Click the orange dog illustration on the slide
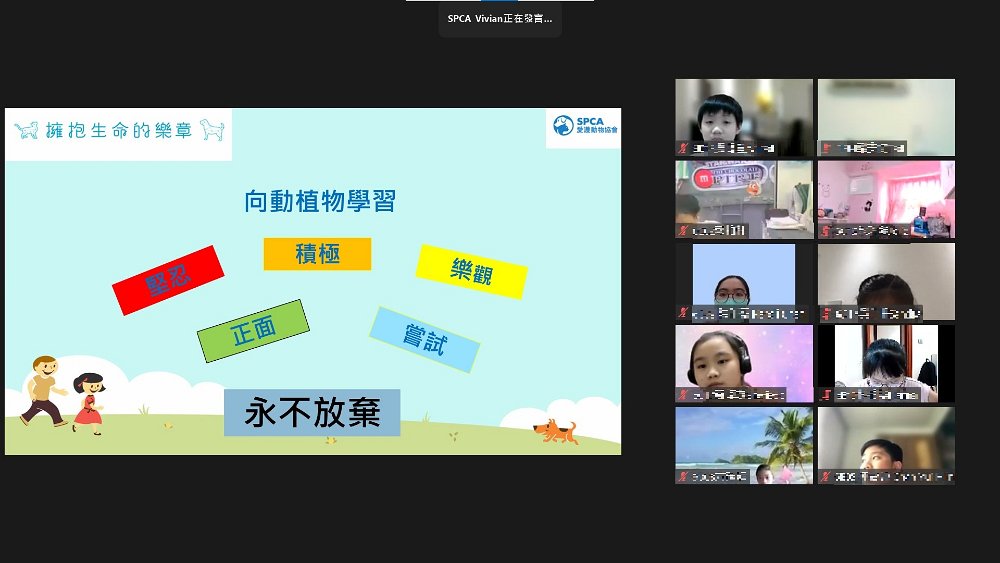Screen dimensions: 1000x563 coord(555,432)
